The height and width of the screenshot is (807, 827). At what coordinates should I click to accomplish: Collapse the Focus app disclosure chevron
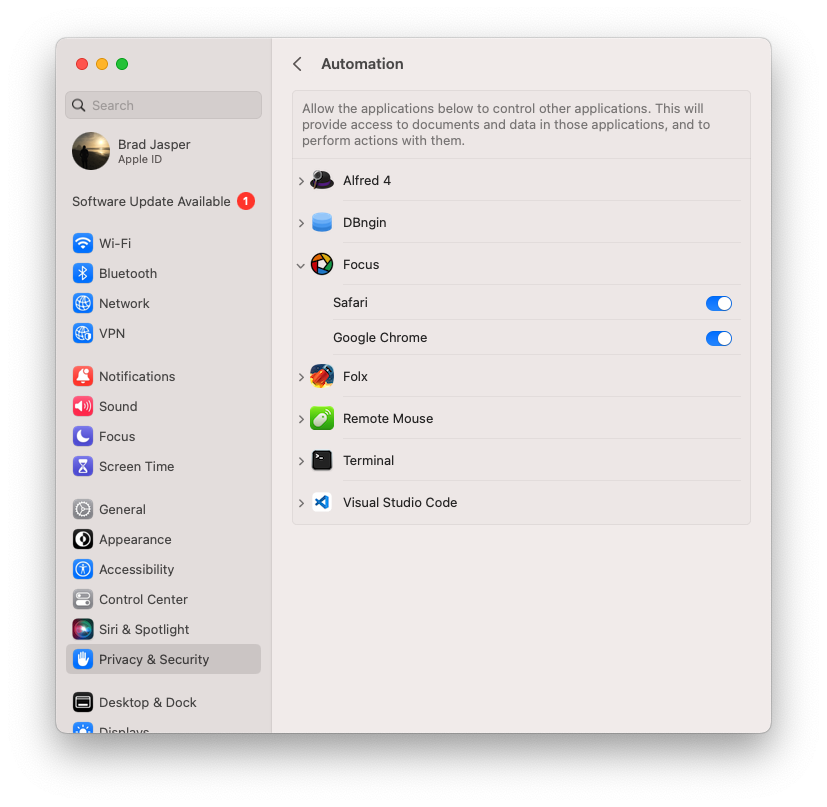[301, 265]
